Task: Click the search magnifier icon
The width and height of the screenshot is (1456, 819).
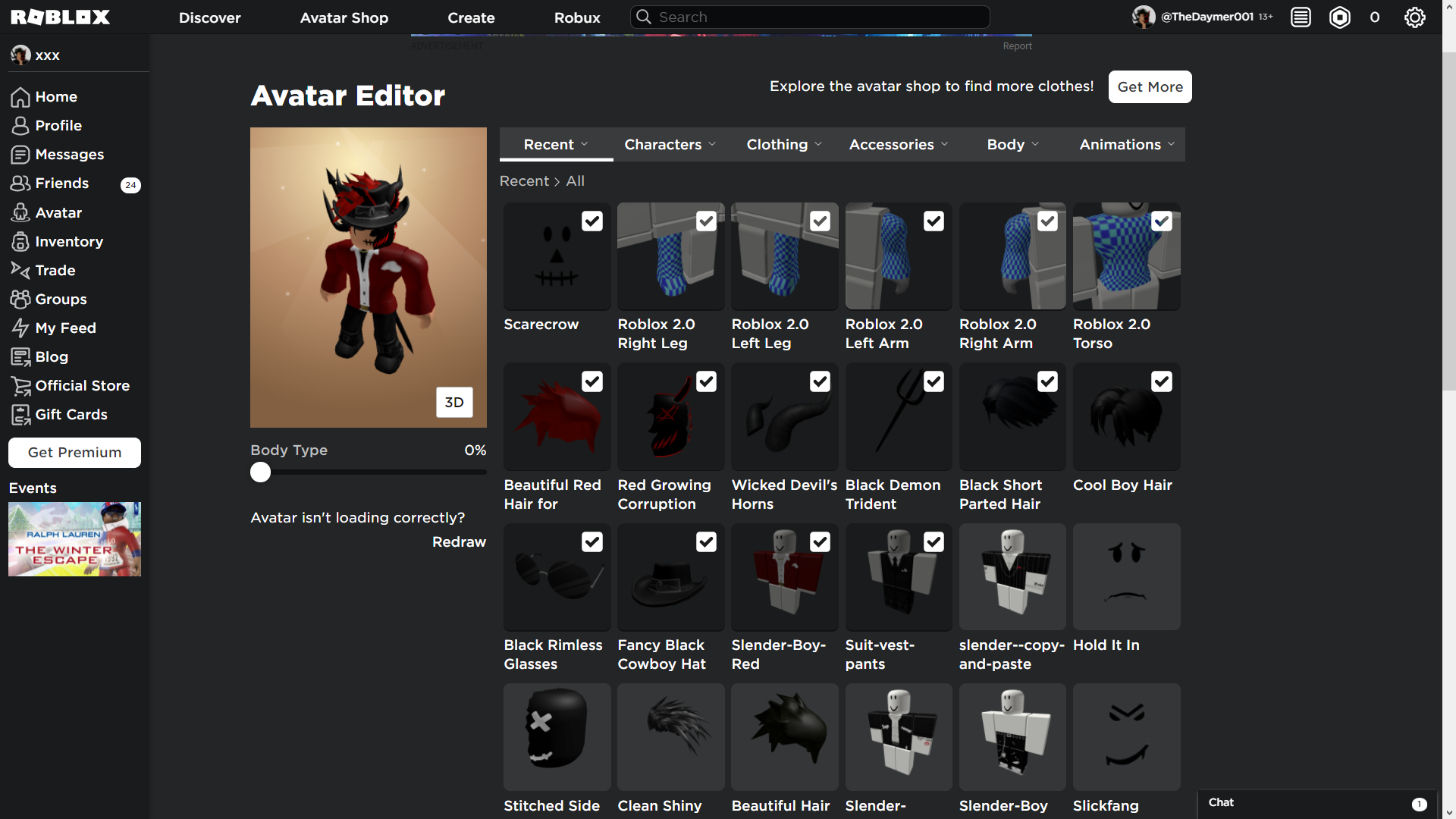Action: pyautogui.click(x=644, y=17)
